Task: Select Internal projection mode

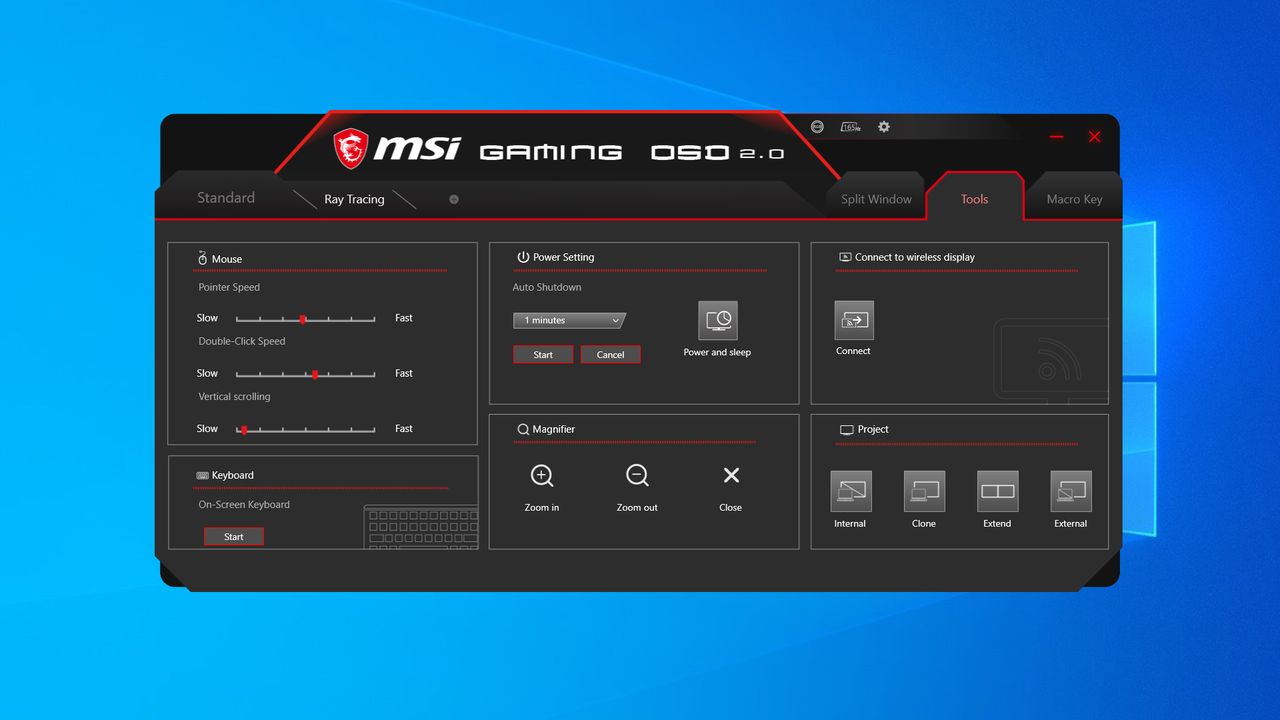Action: 850,491
